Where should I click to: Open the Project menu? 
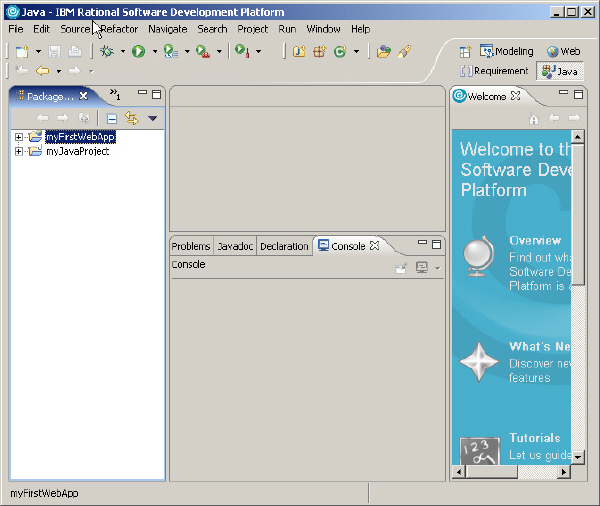coord(253,29)
